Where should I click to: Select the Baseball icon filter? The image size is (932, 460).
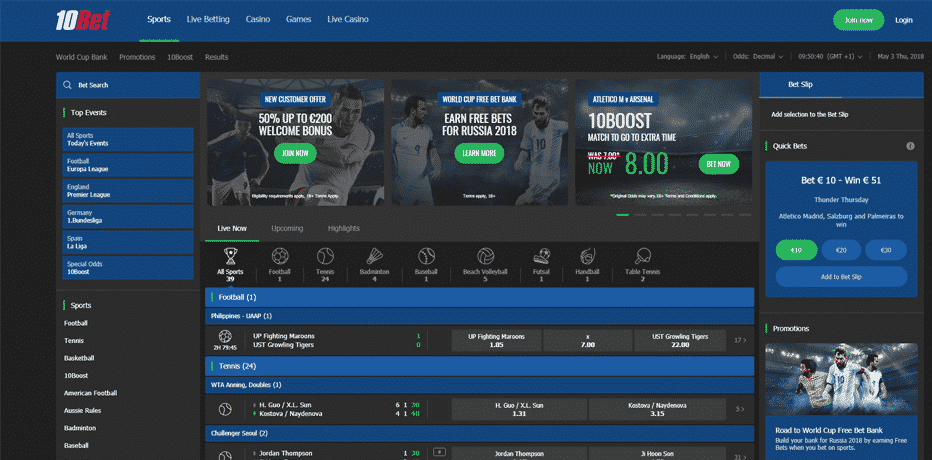point(426,256)
